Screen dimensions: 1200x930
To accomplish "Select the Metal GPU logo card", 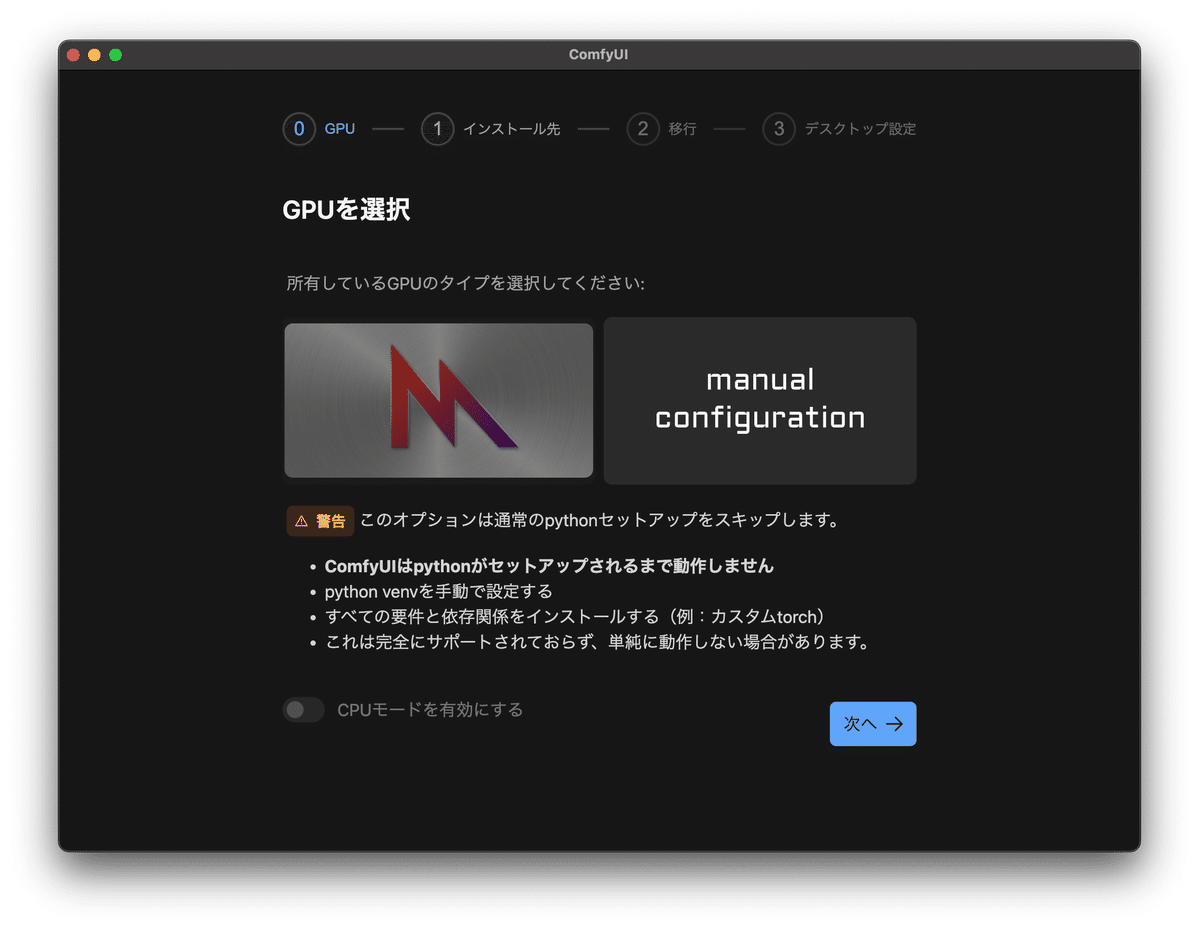I will pos(439,401).
